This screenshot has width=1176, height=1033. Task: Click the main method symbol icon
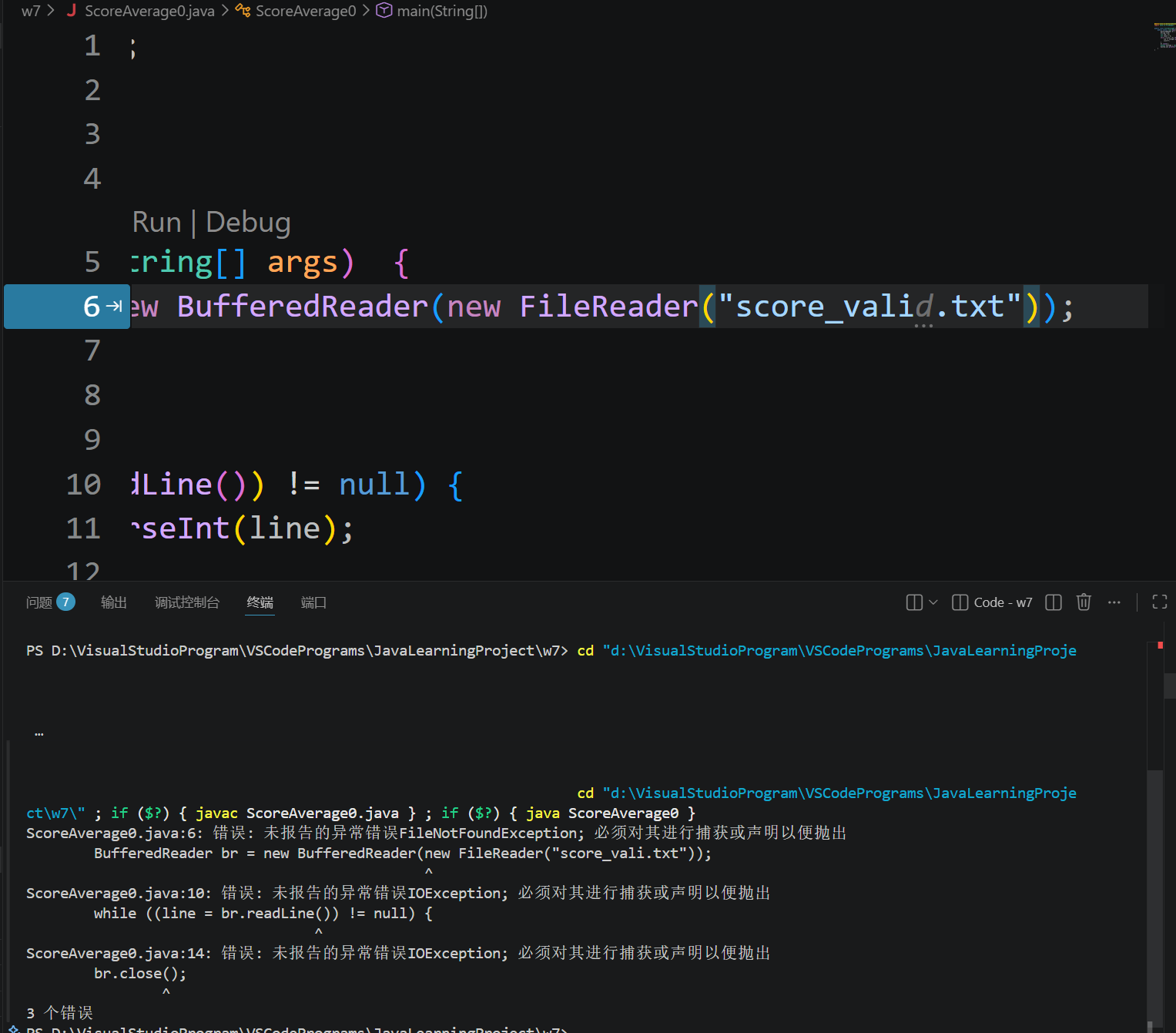click(384, 11)
